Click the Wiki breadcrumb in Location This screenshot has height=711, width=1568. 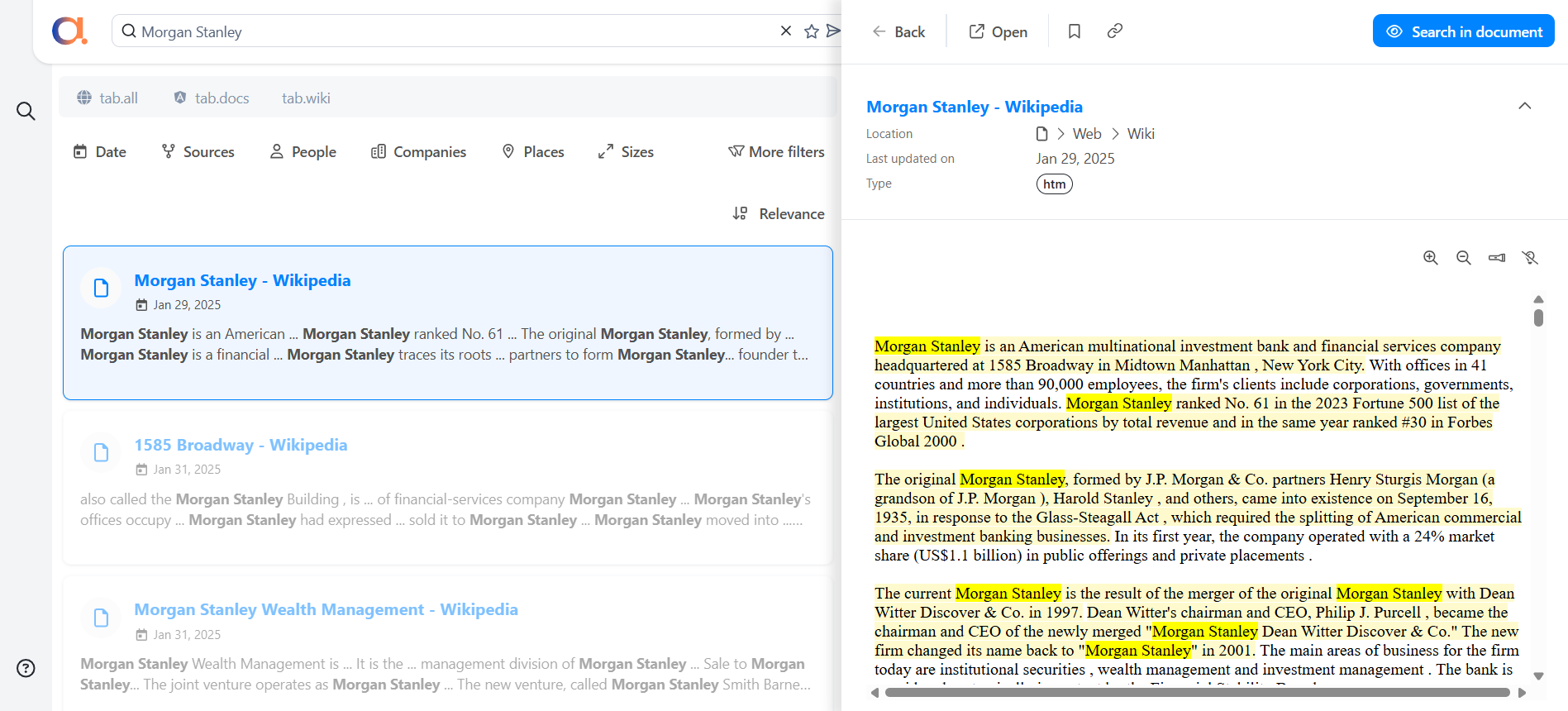point(1141,134)
